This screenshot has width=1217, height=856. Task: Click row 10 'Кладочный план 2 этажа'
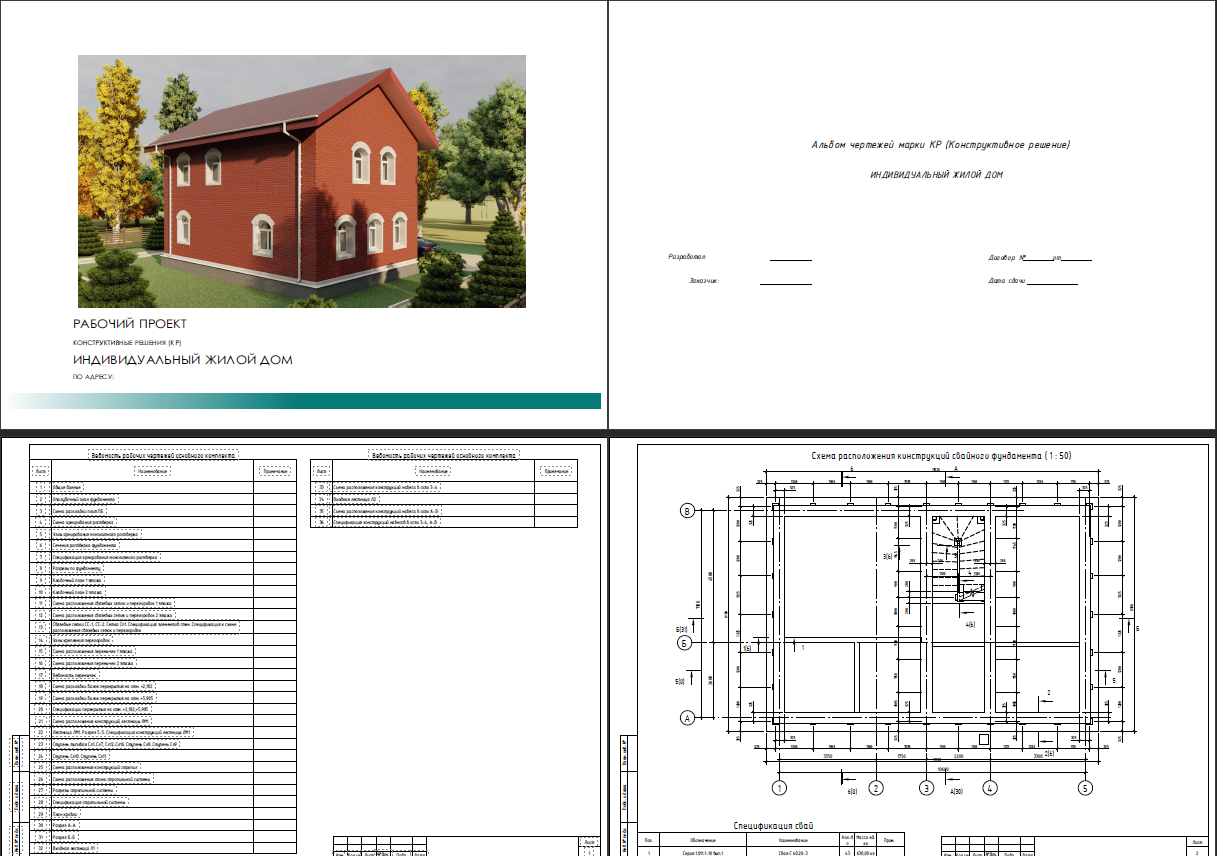164,592
